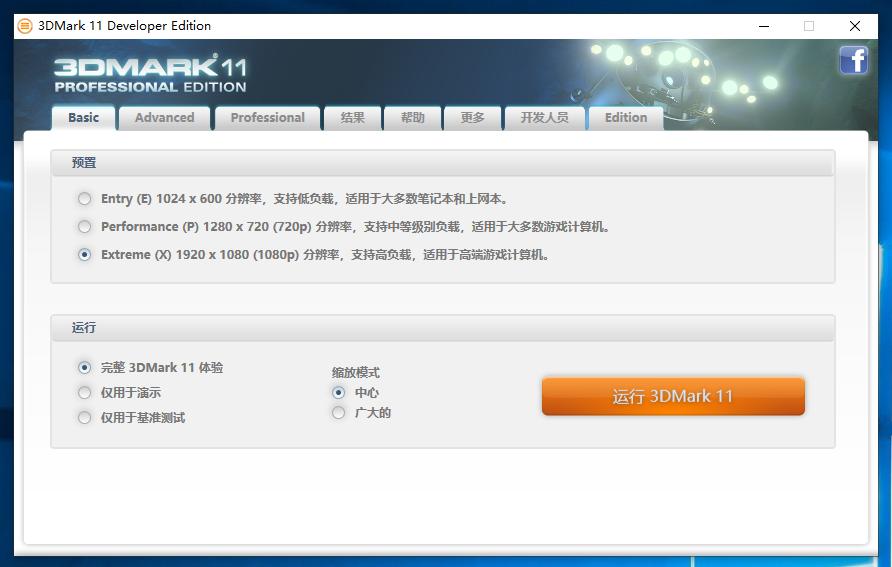Choose 仅用于演示 run option
Image resolution: width=892 pixels, height=567 pixels.
tap(84, 392)
